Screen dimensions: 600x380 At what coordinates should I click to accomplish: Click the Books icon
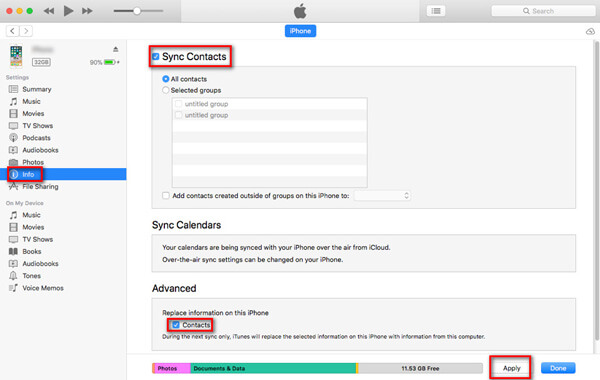point(13,251)
